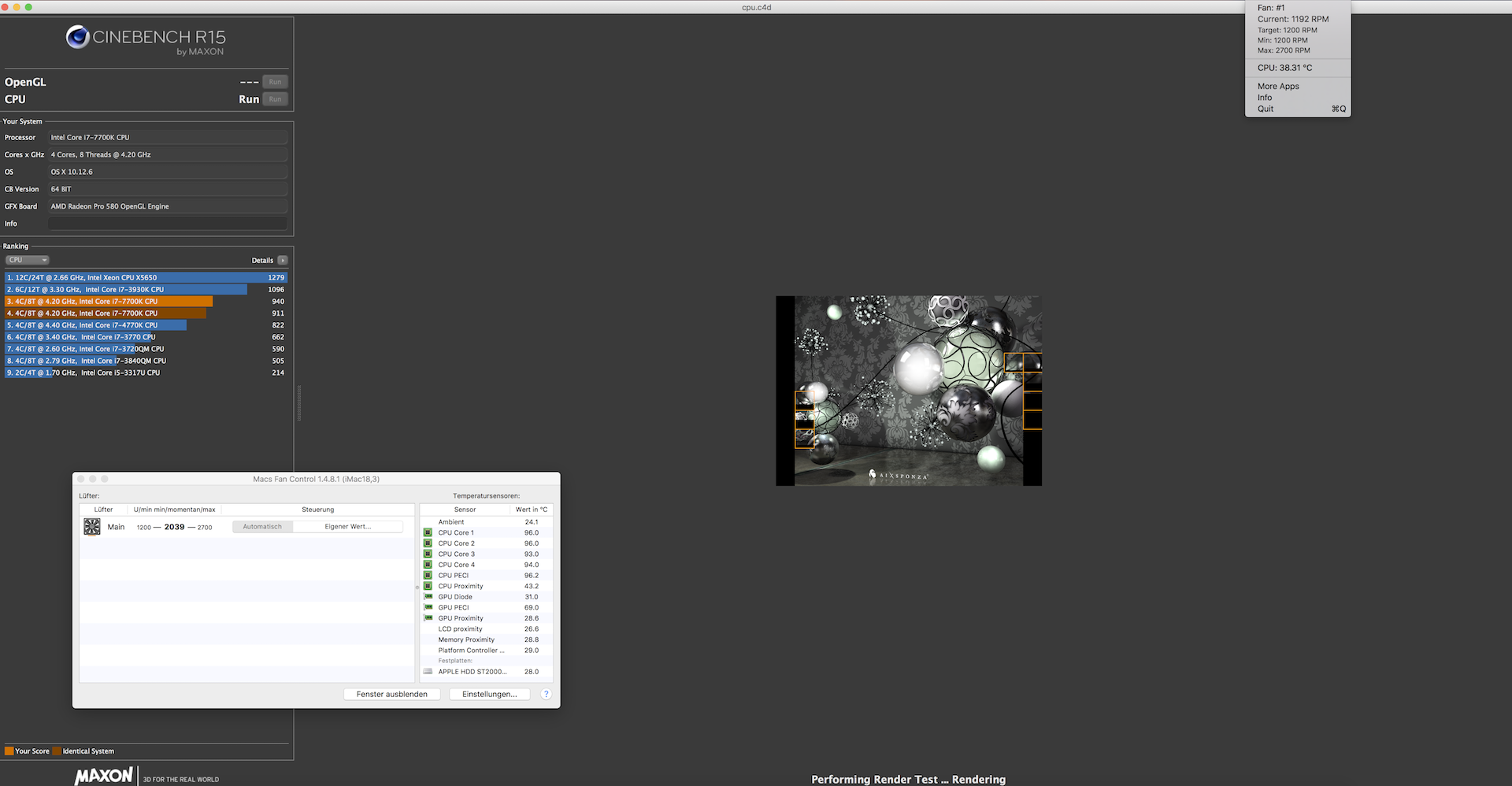This screenshot has height=786, width=1512.
Task: Click the CPU Proximity sensor icon
Action: click(428, 586)
